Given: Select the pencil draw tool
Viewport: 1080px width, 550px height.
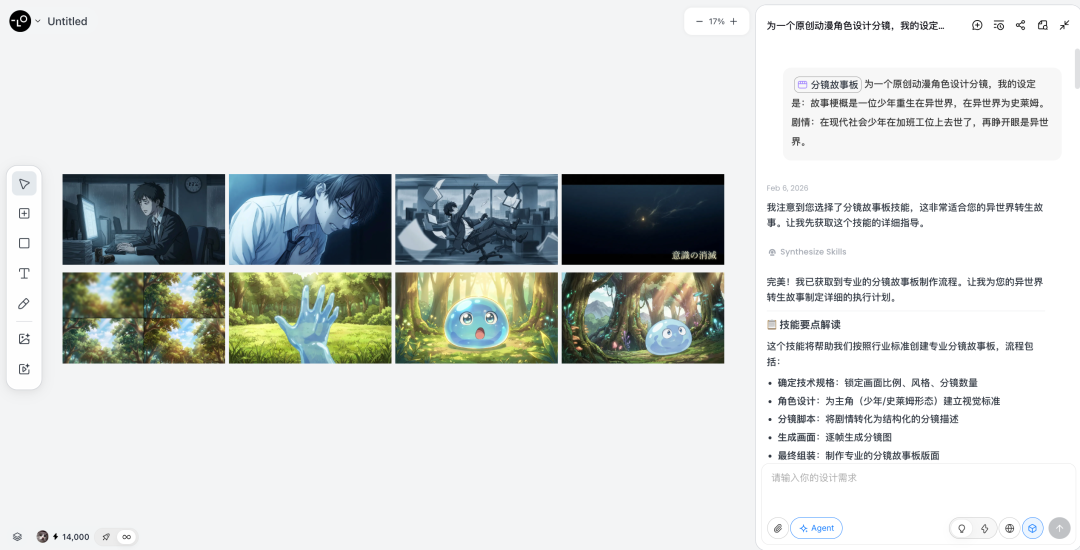Looking at the screenshot, I should [24, 304].
